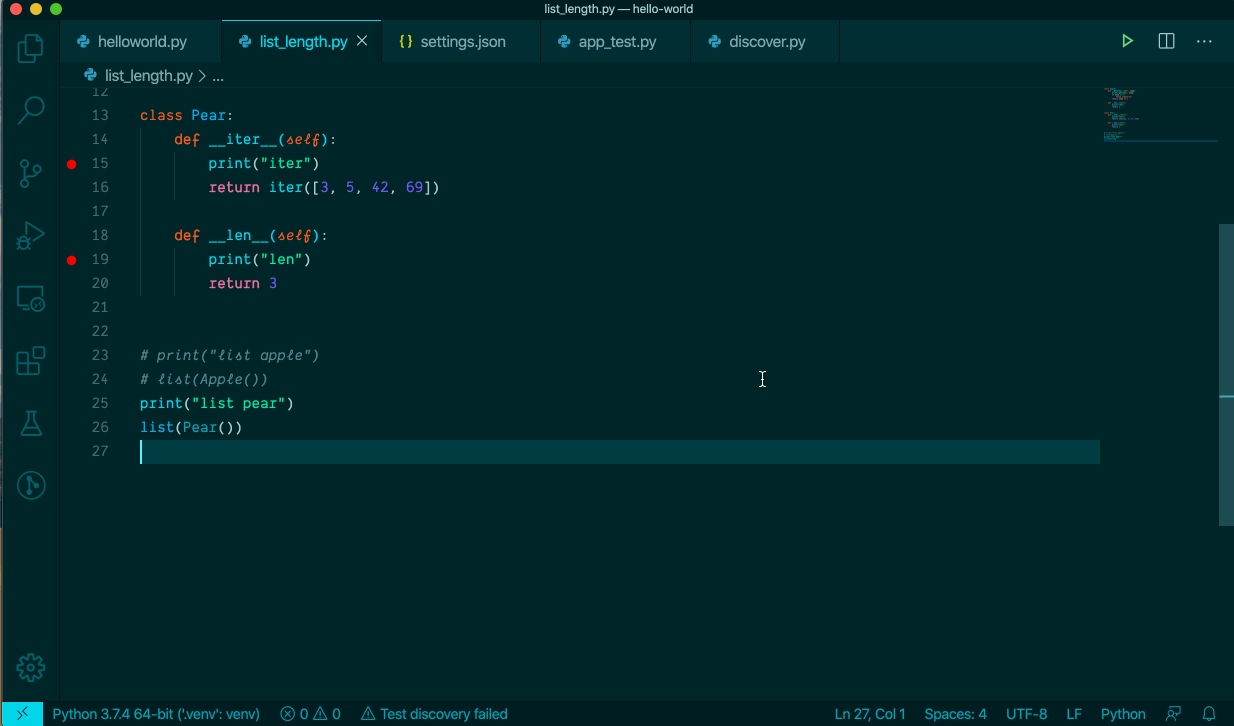Open the Testing view (beaker icon)
Image resolution: width=1234 pixels, height=726 pixels.
click(30, 423)
